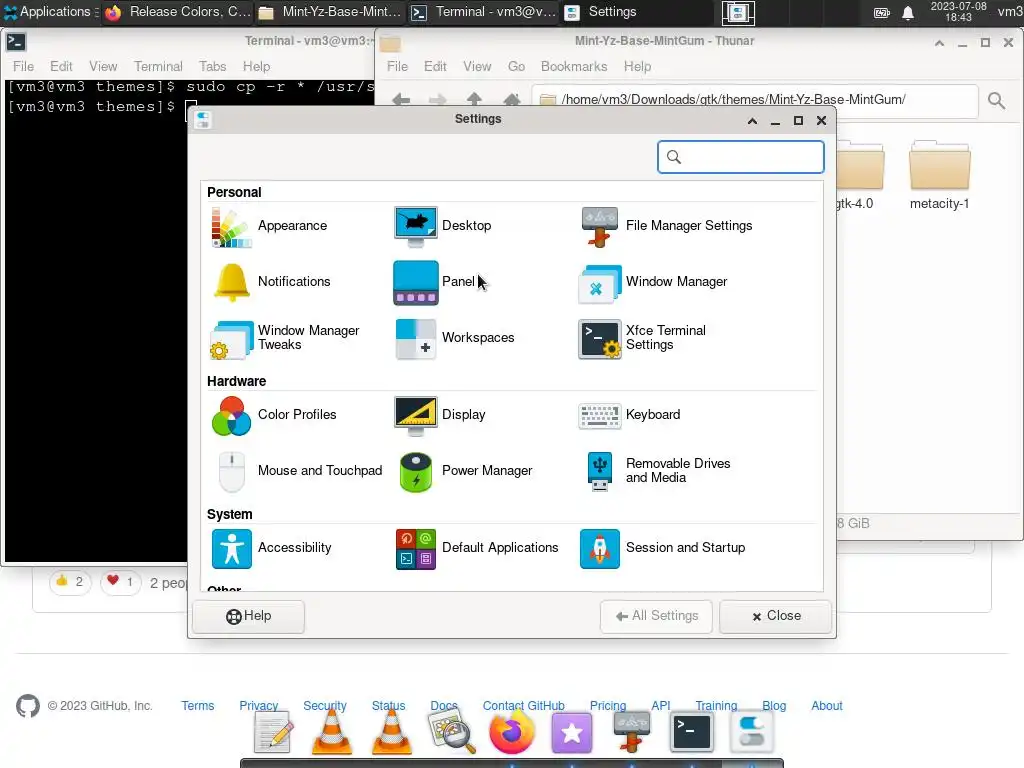This screenshot has width=1024, height=768.
Task: Click the battery indicator in panel
Action: (882, 13)
